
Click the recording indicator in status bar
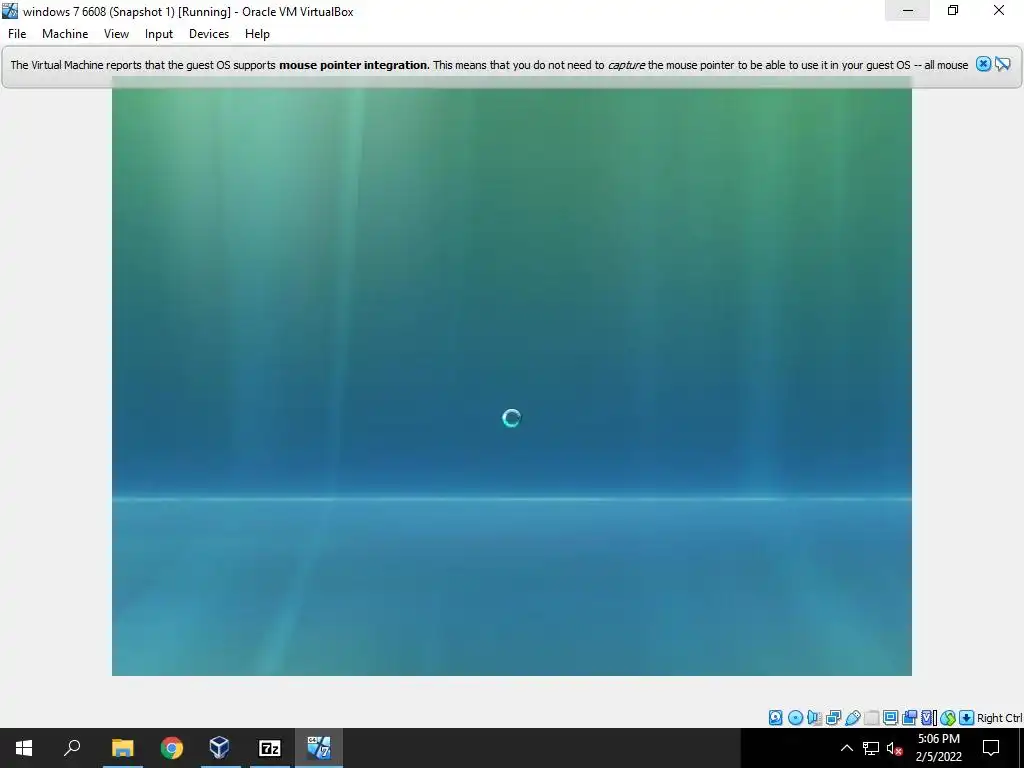909,718
